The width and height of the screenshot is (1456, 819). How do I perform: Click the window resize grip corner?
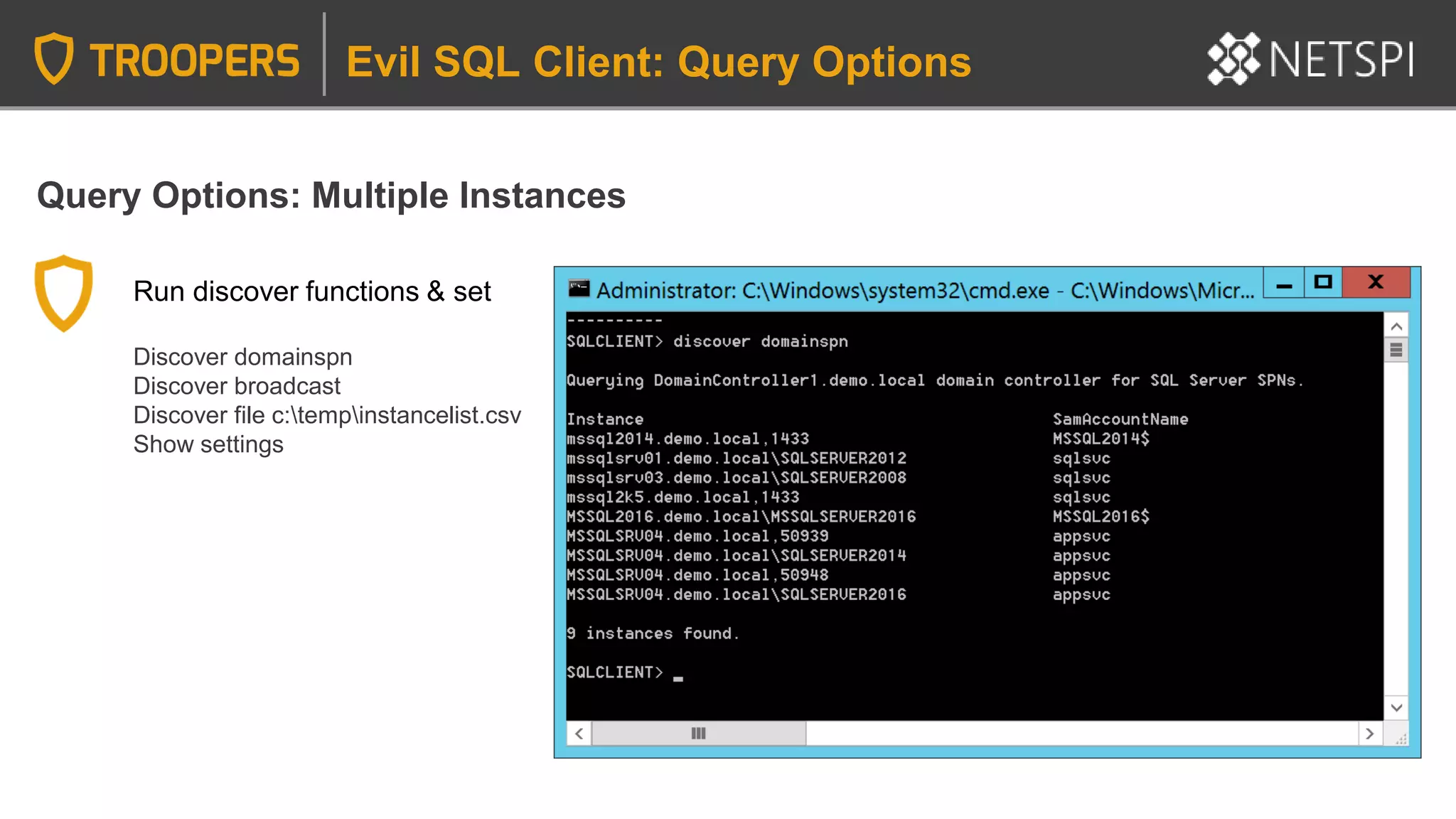point(1400,738)
